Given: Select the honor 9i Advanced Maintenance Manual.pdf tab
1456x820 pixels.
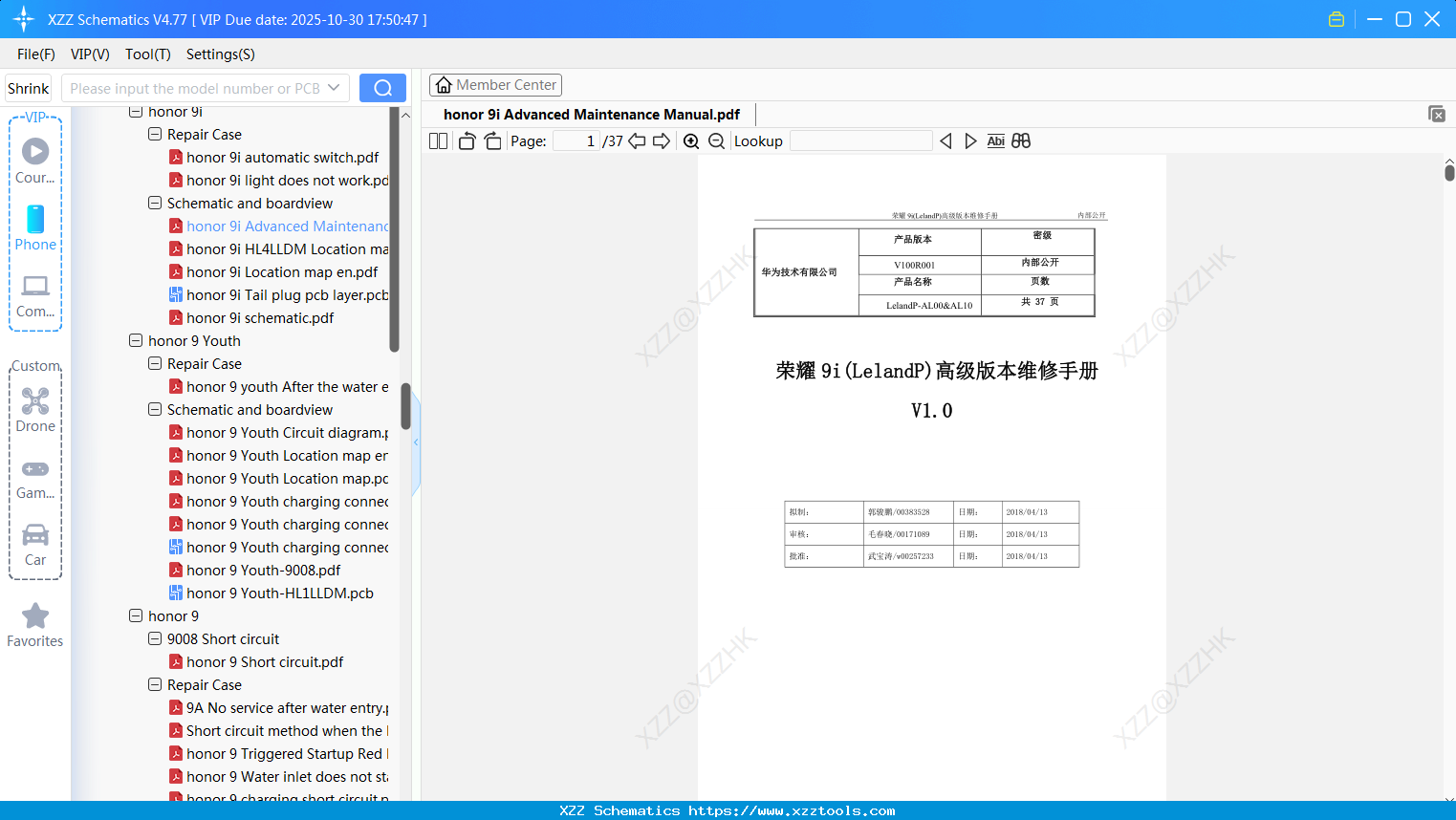Looking at the screenshot, I should coord(592,115).
